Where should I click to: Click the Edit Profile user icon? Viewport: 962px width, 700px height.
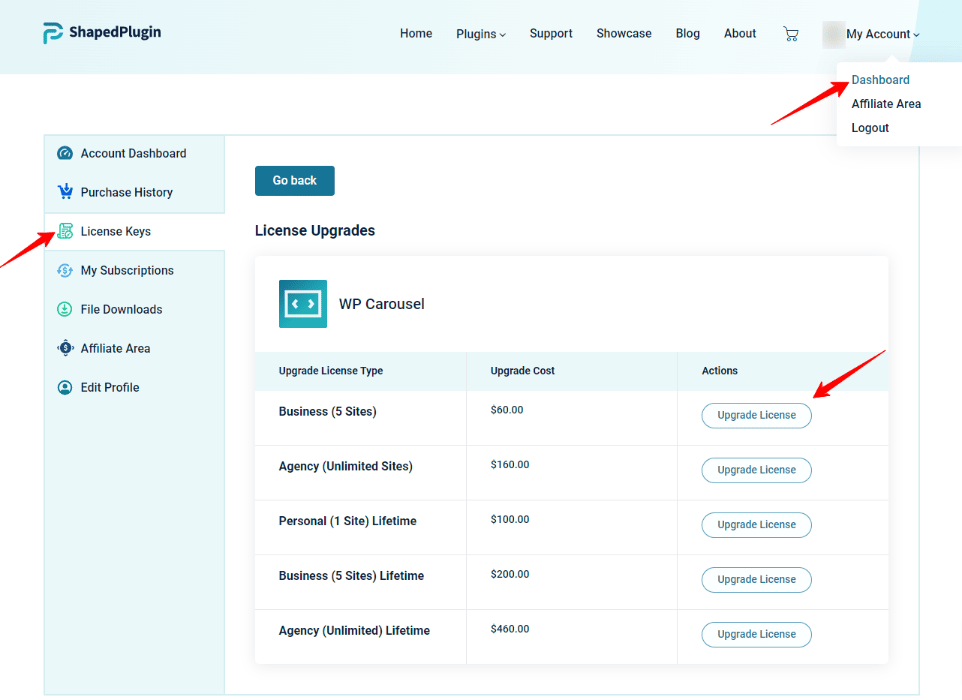coord(65,387)
